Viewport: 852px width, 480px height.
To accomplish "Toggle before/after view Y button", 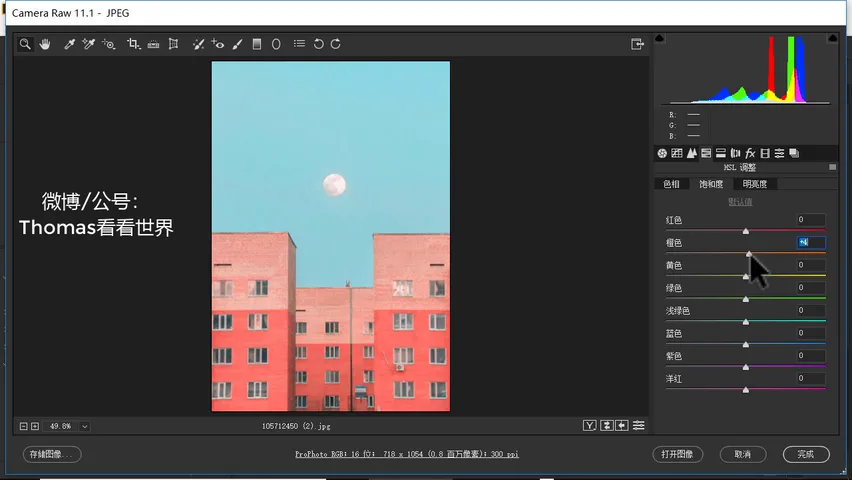I will (x=590, y=426).
